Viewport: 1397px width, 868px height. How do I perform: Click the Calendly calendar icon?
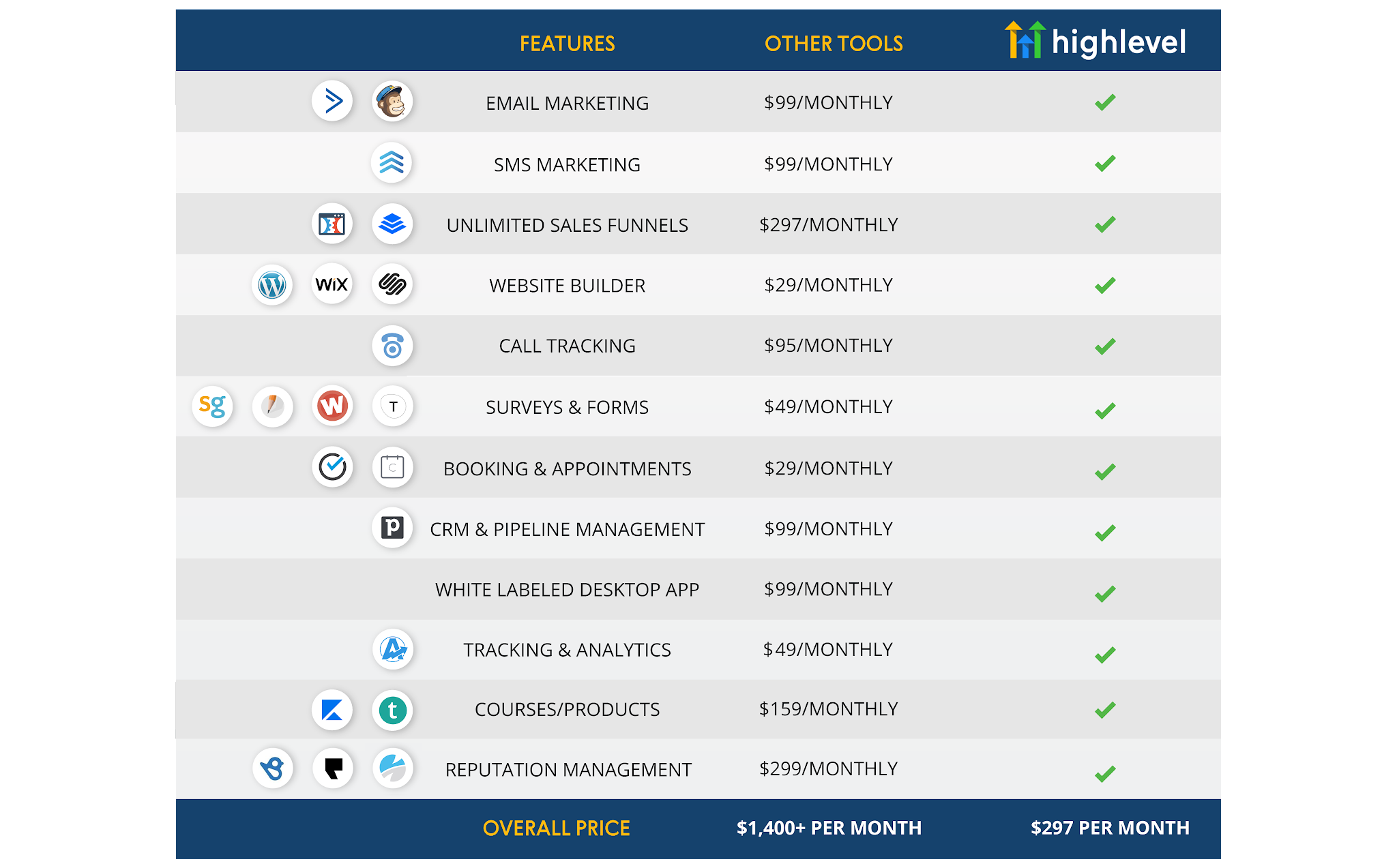[392, 468]
